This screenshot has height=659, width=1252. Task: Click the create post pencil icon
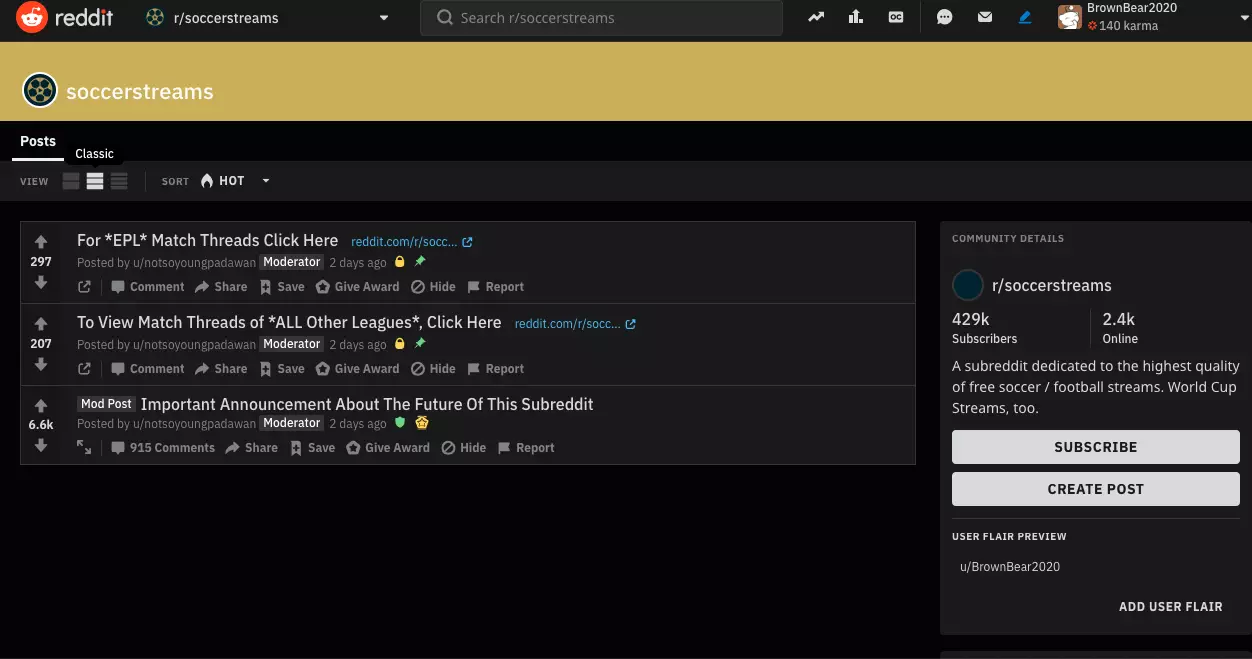1025,17
